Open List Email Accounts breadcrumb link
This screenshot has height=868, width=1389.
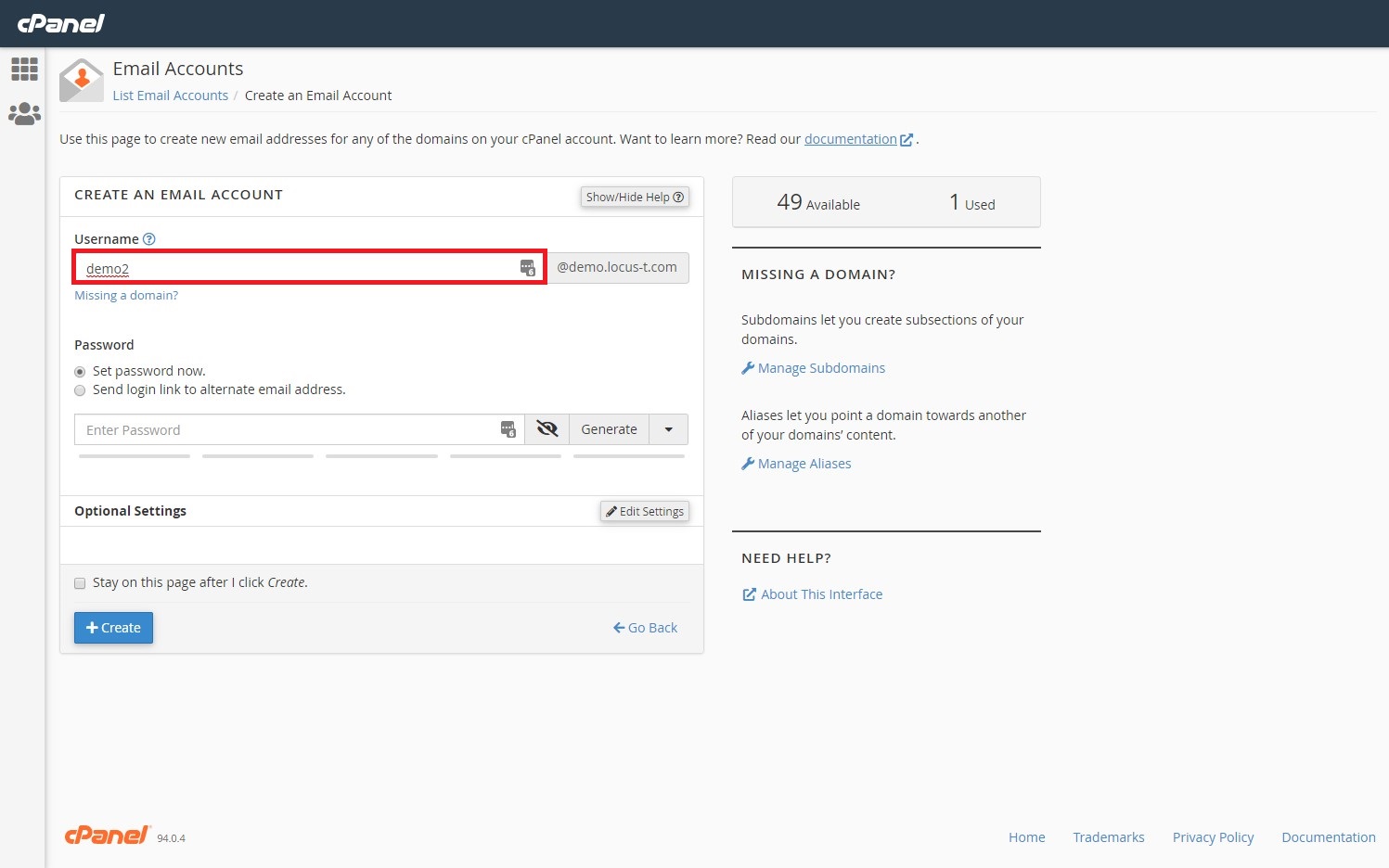pyautogui.click(x=171, y=96)
